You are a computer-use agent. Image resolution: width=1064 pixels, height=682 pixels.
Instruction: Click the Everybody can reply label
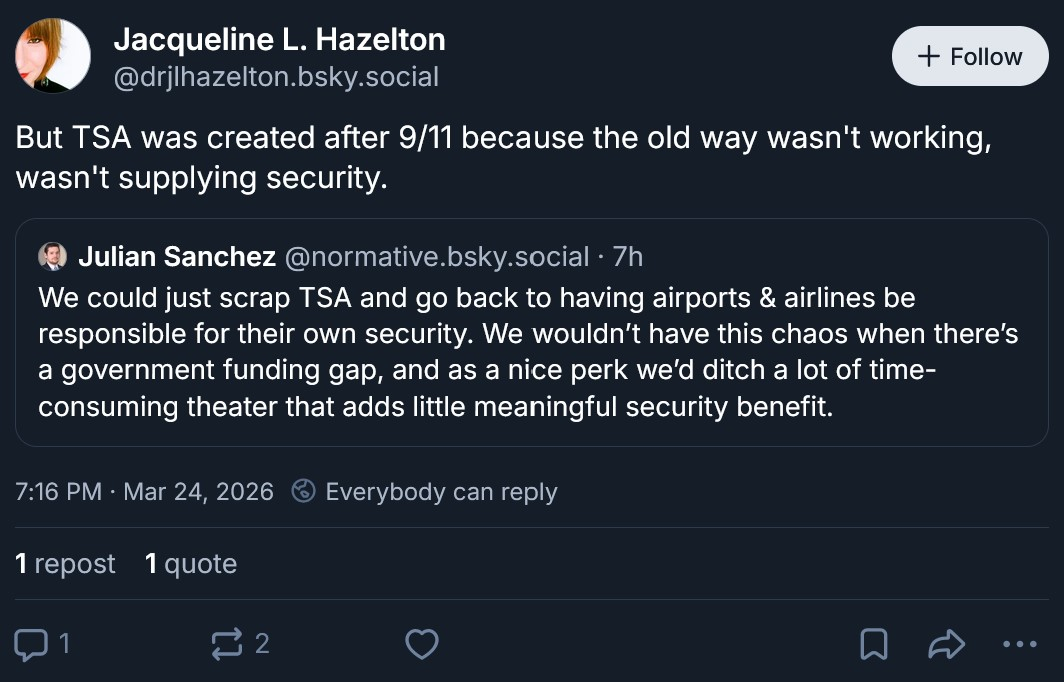pyautogui.click(x=441, y=492)
